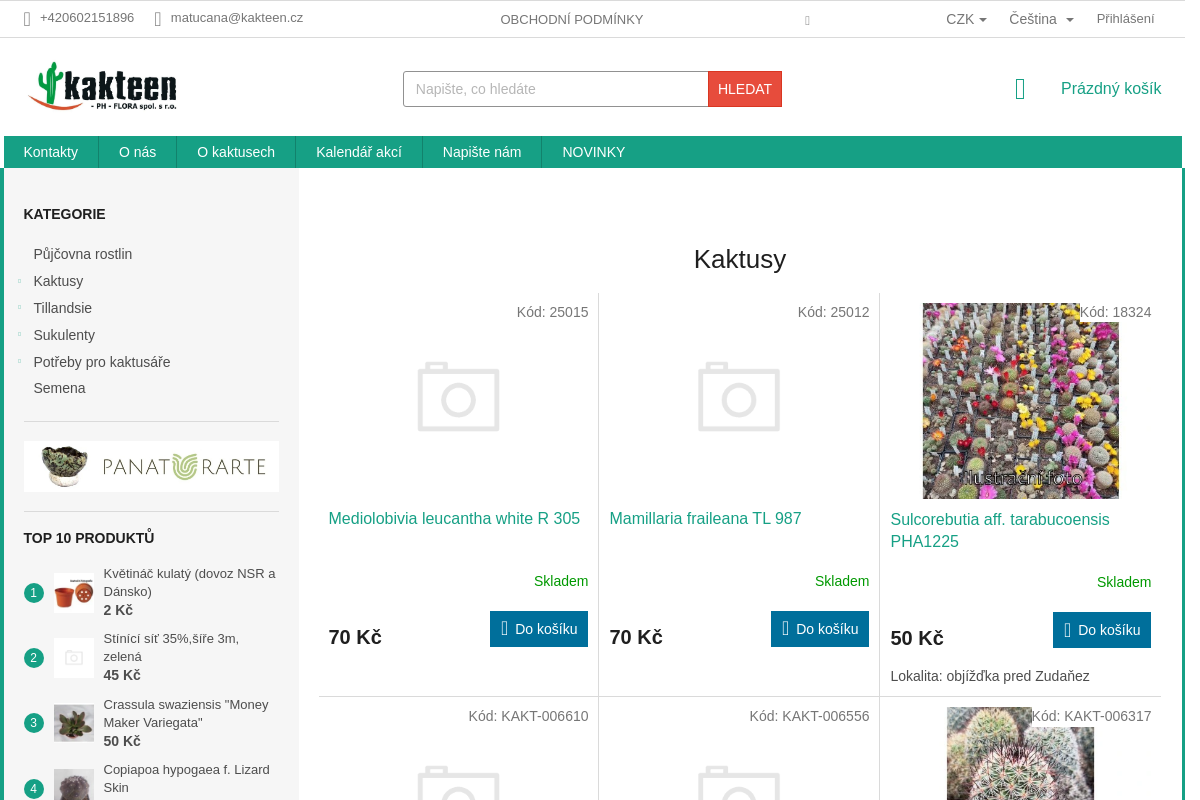
Task: Click the small search icon in the top bar
Action: click(x=806, y=20)
